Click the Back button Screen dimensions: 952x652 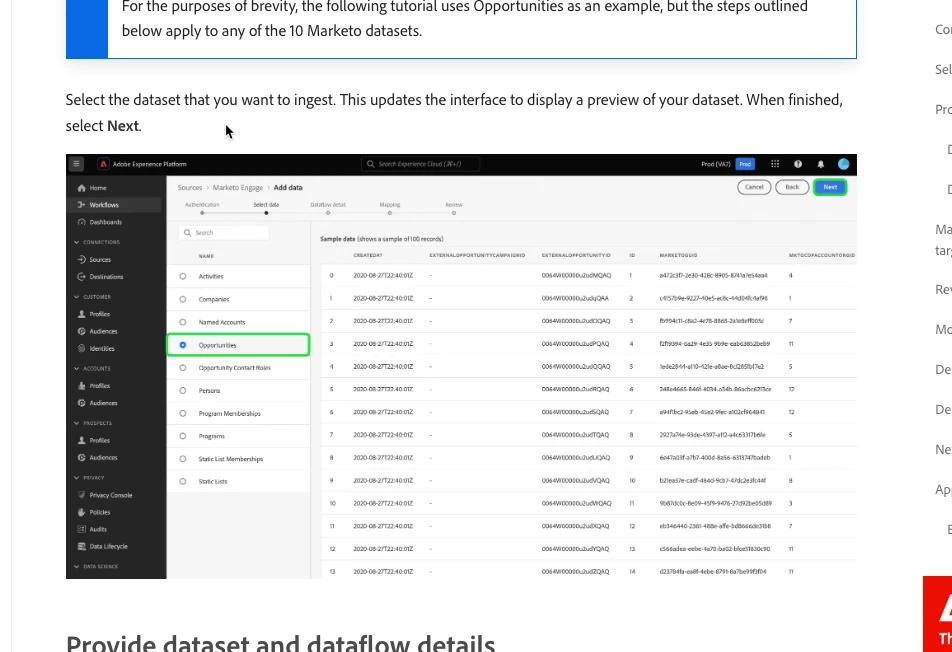[792, 187]
